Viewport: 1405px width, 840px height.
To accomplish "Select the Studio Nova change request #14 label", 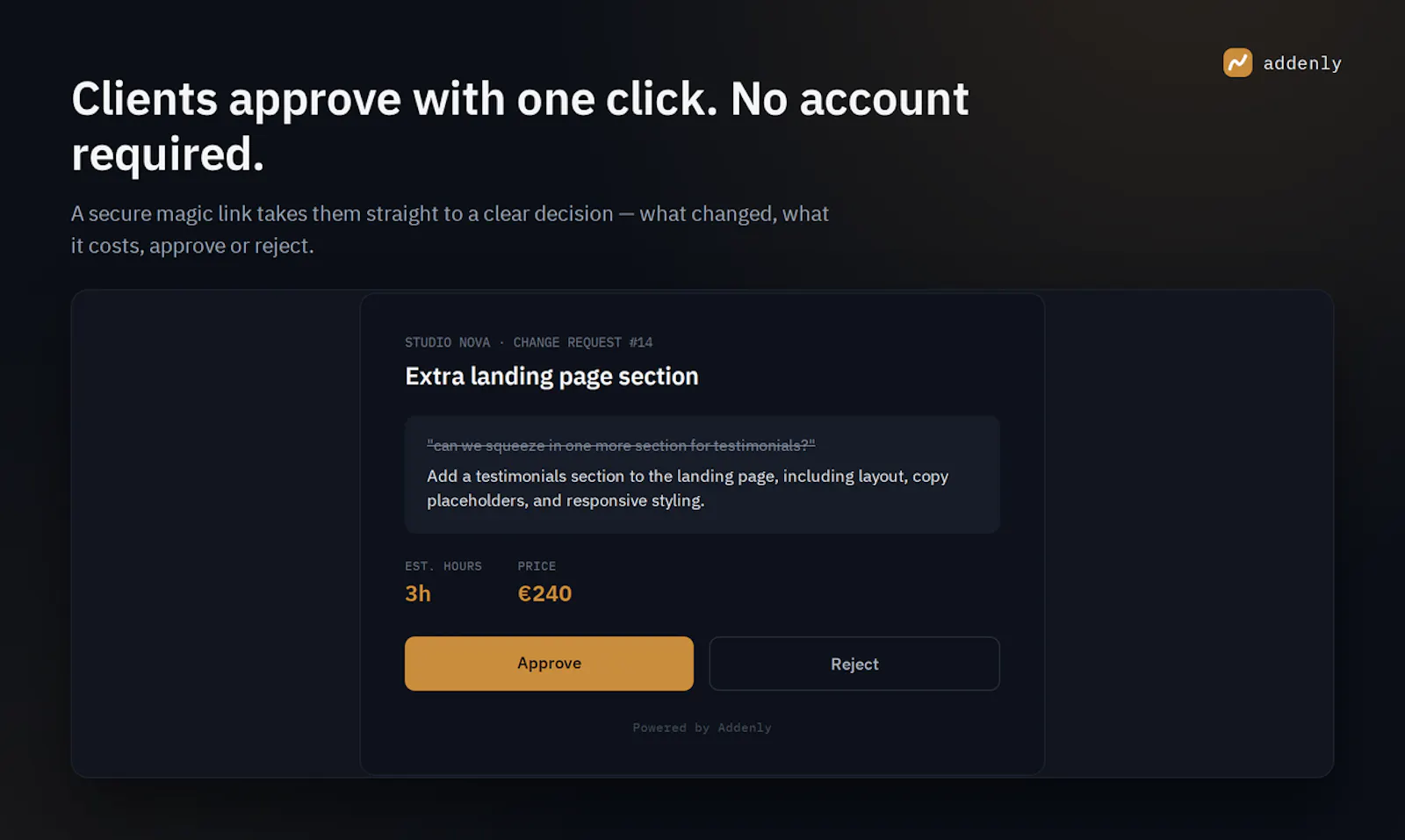I will pos(529,342).
